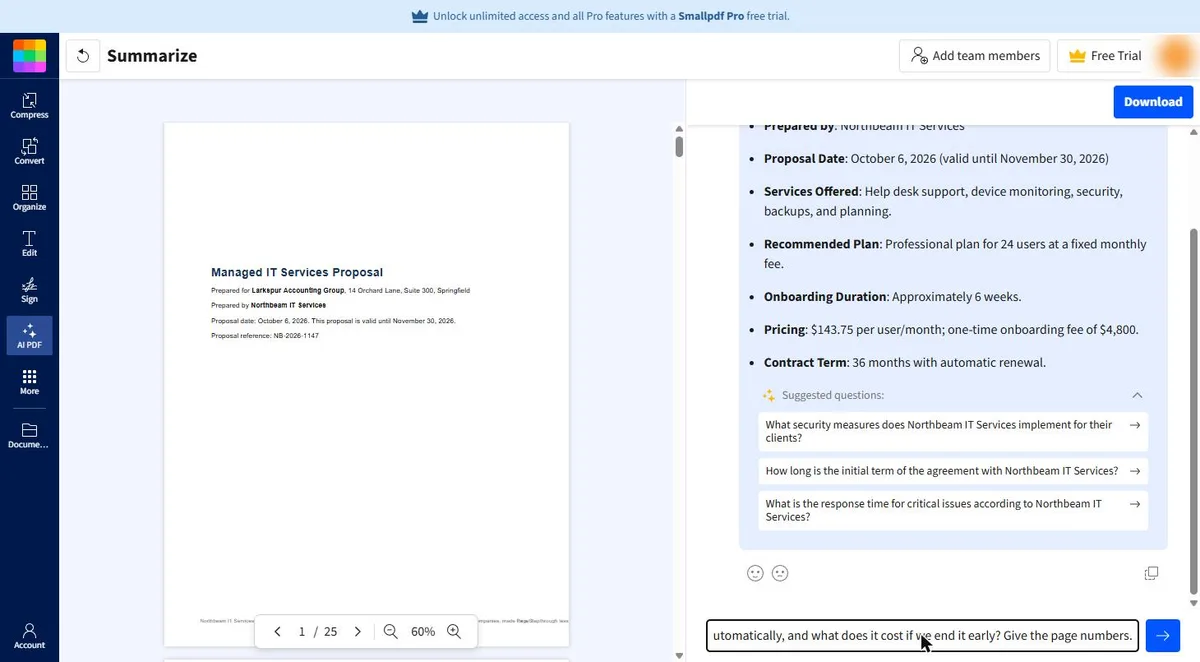Click the Summarize page title
1200x662 pixels.
(152, 56)
